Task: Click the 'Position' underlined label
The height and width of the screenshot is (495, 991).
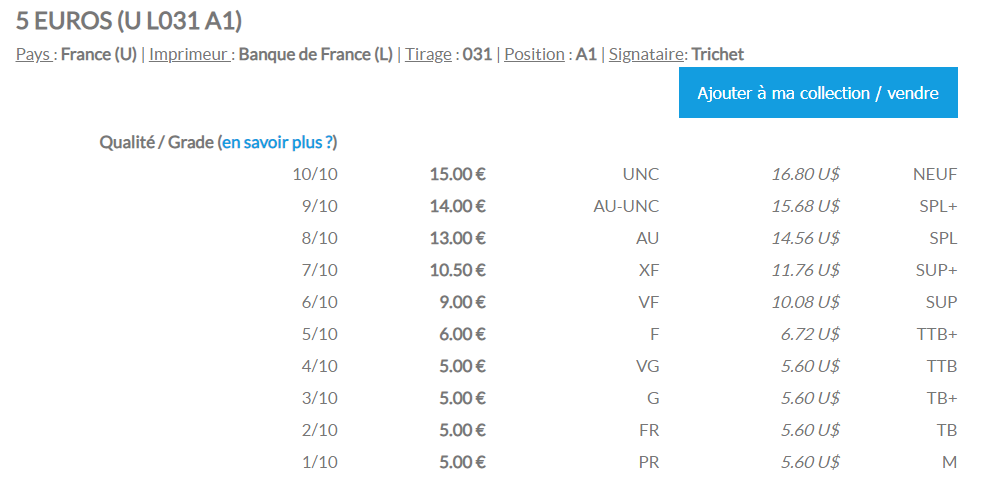Action: coord(534,54)
